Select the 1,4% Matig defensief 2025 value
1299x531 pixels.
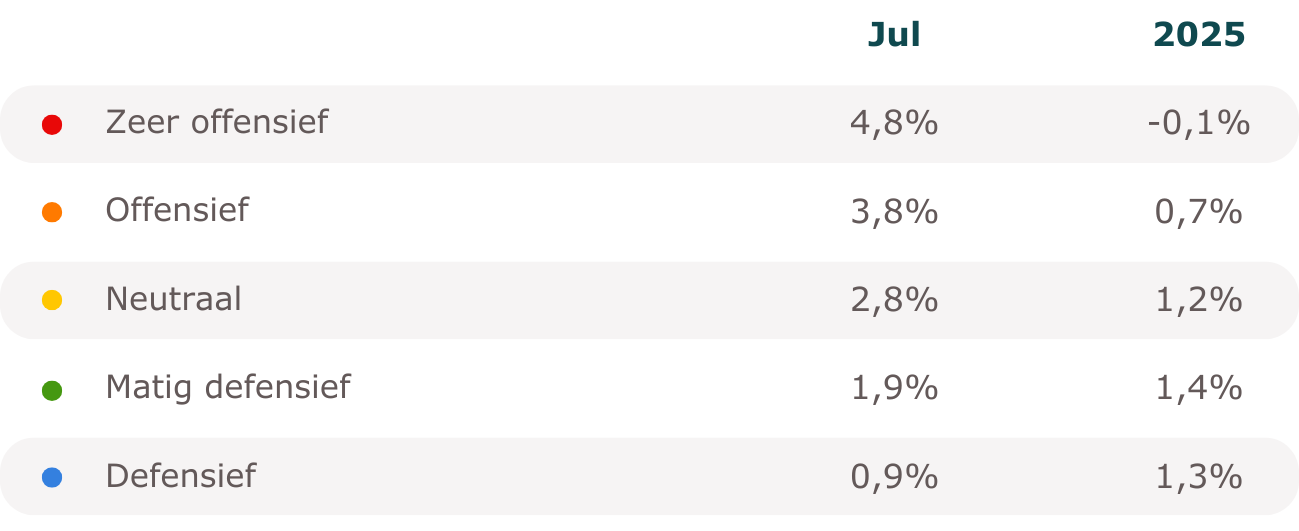(x=1199, y=387)
